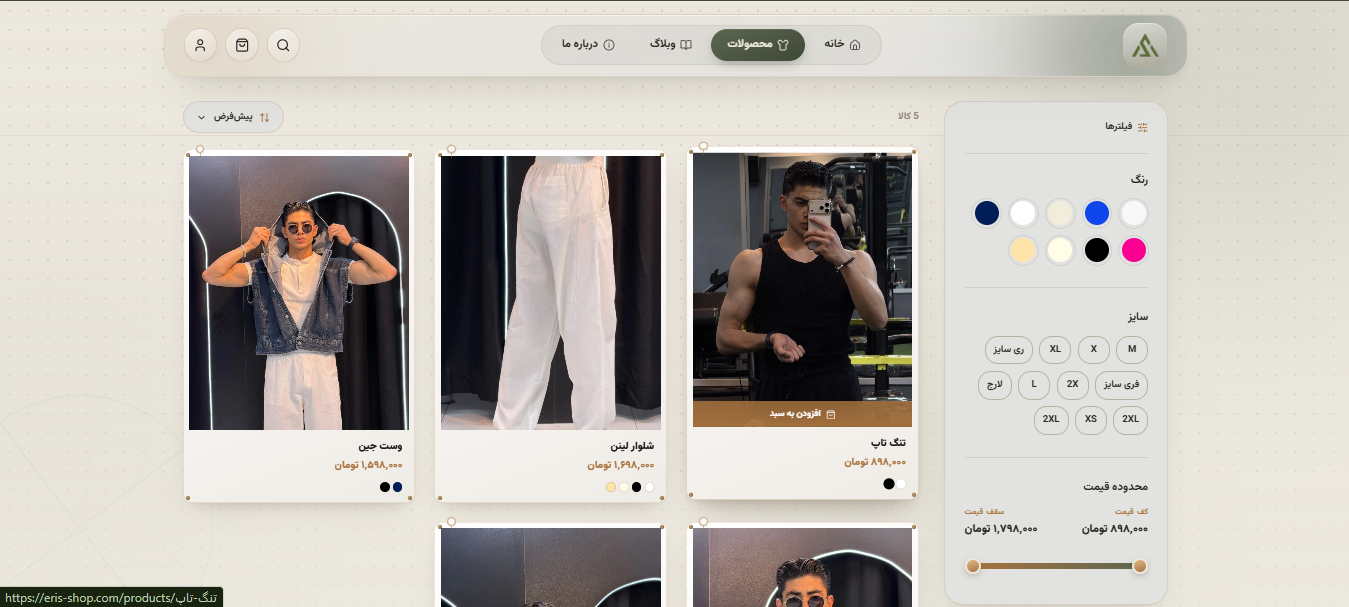Go to خانه home page
Viewport: 1349px width, 607px height.
842,45
